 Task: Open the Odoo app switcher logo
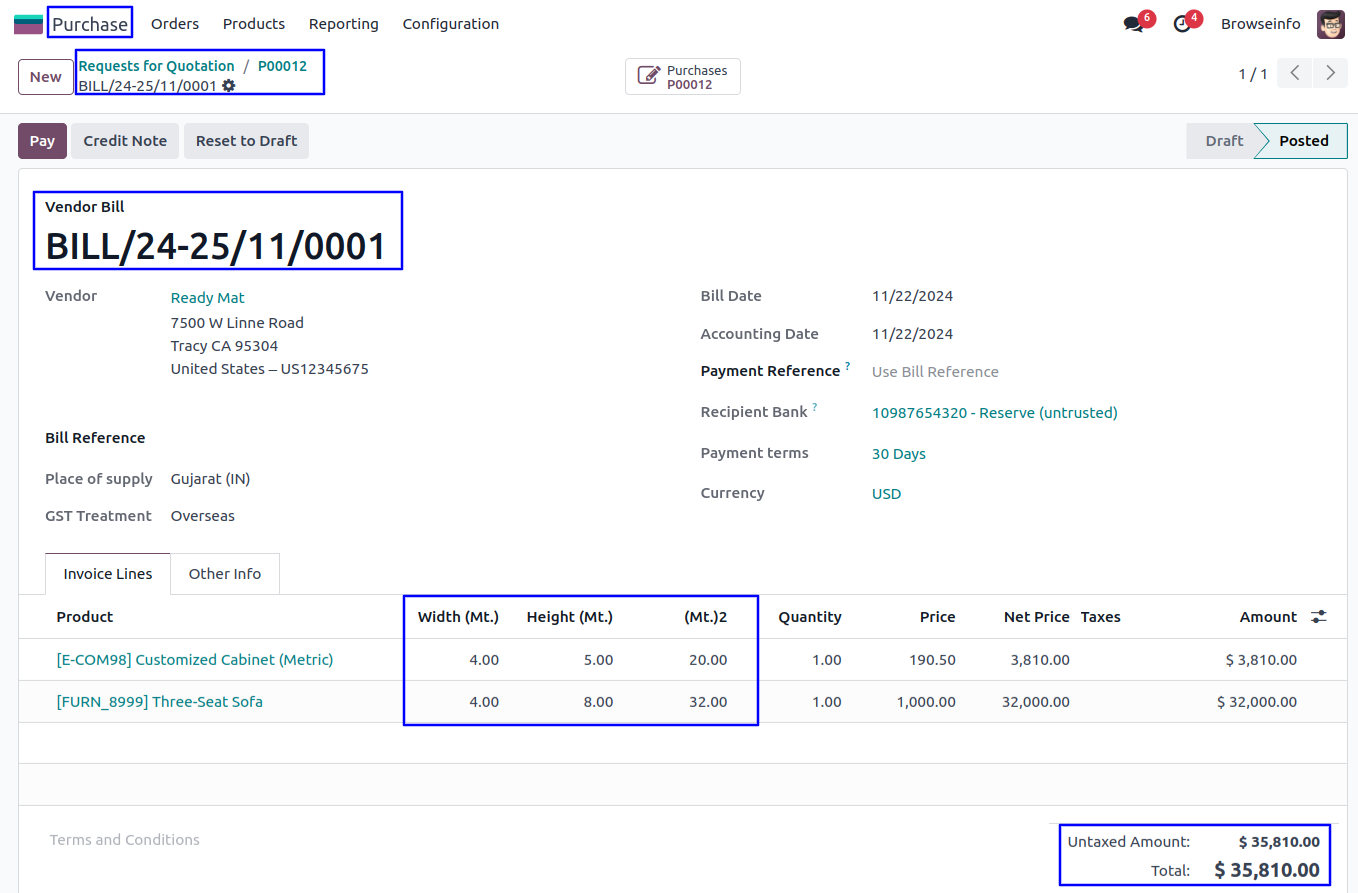pyautogui.click(x=28, y=24)
